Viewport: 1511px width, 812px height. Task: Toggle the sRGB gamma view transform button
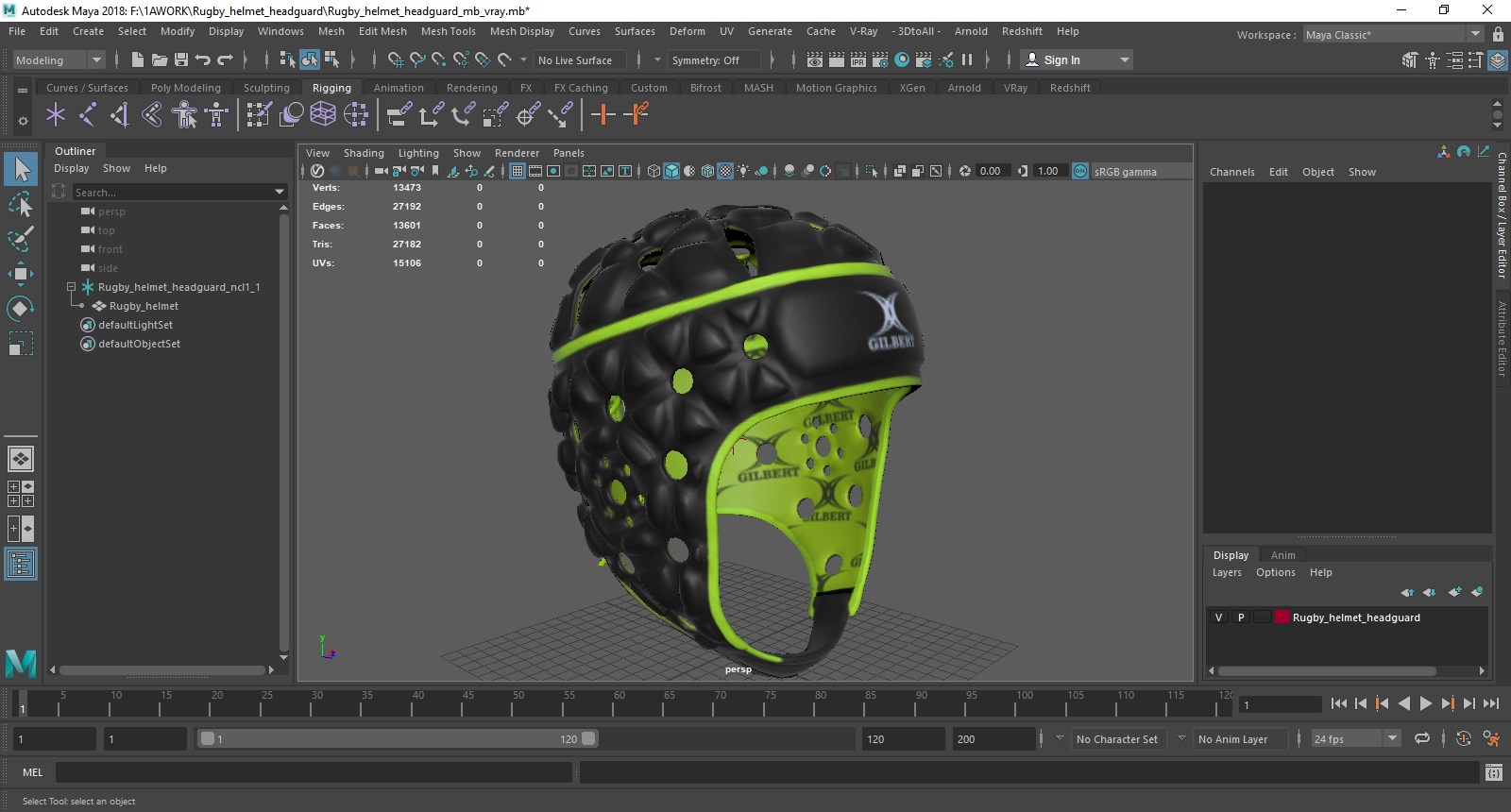1080,171
